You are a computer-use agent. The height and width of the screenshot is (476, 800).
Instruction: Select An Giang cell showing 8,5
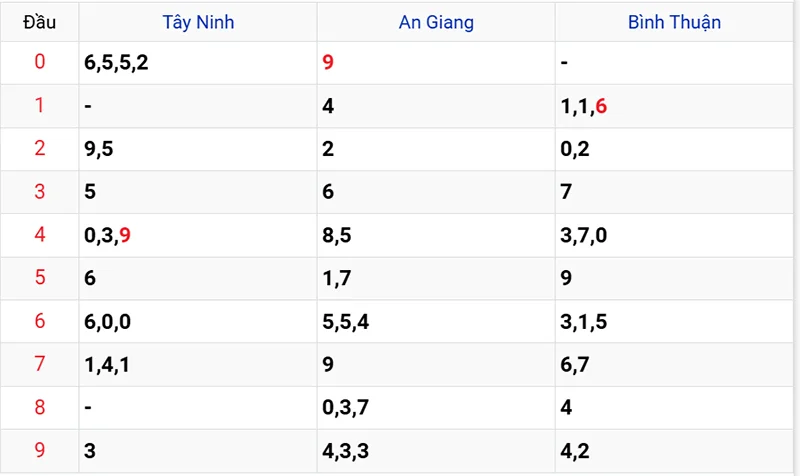[x=336, y=235]
